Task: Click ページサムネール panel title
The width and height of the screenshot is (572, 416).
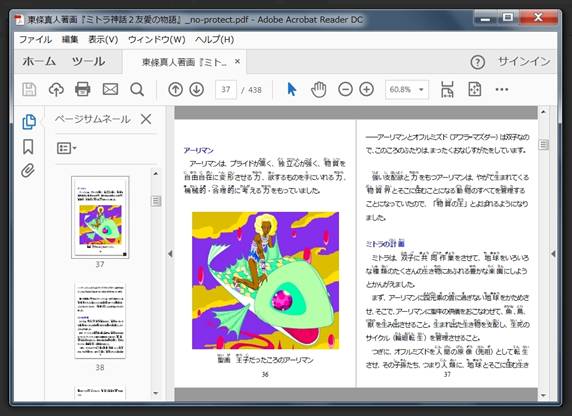Action: (92, 119)
